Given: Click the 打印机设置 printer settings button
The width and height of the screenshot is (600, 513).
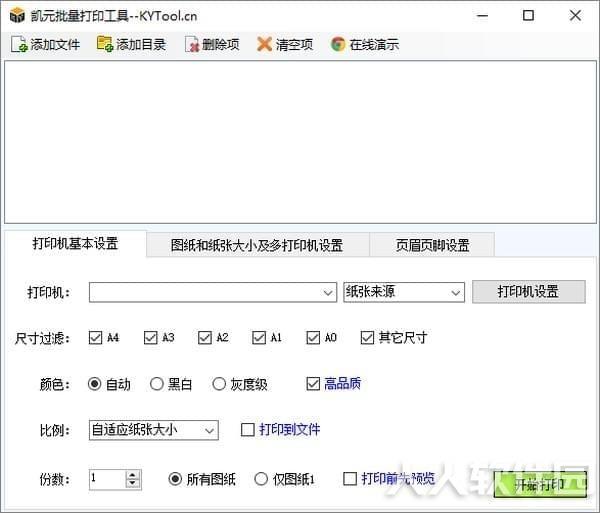Looking at the screenshot, I should 529,292.
